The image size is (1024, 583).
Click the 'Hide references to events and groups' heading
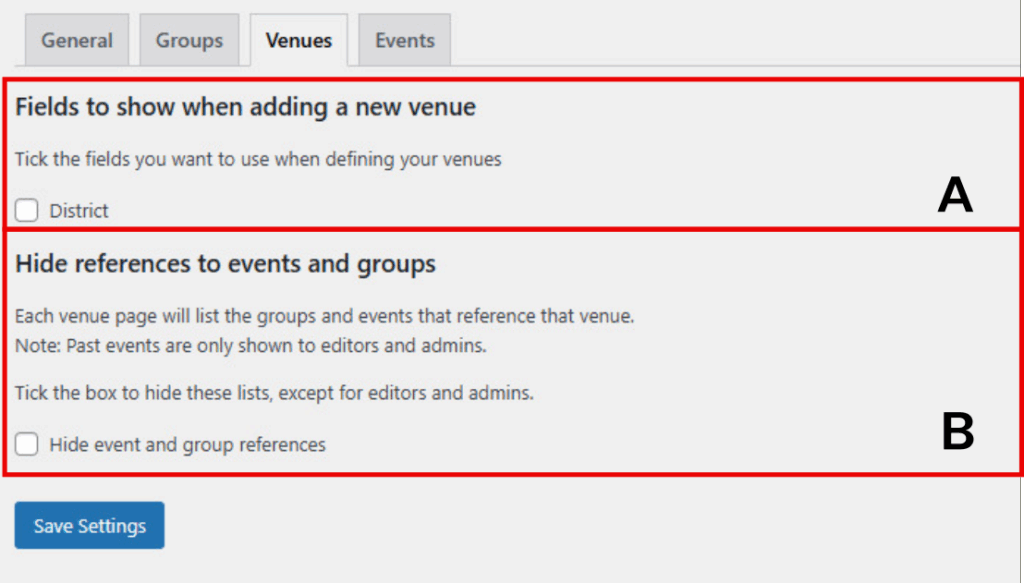point(225,264)
